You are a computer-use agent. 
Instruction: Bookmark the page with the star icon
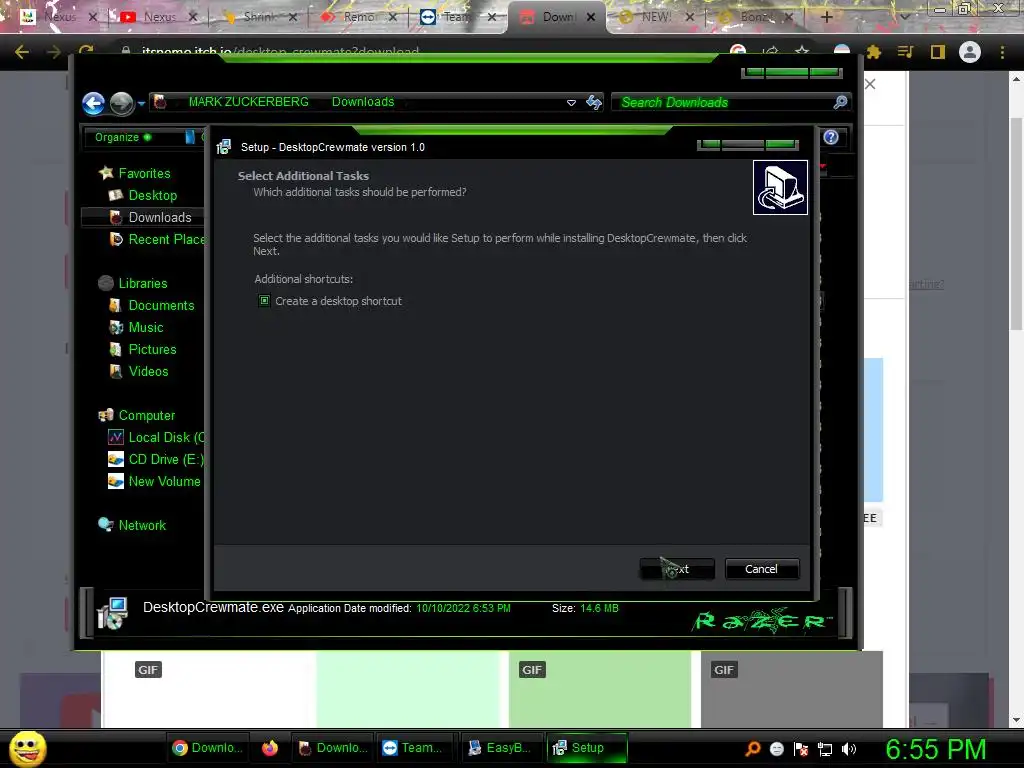coord(802,52)
